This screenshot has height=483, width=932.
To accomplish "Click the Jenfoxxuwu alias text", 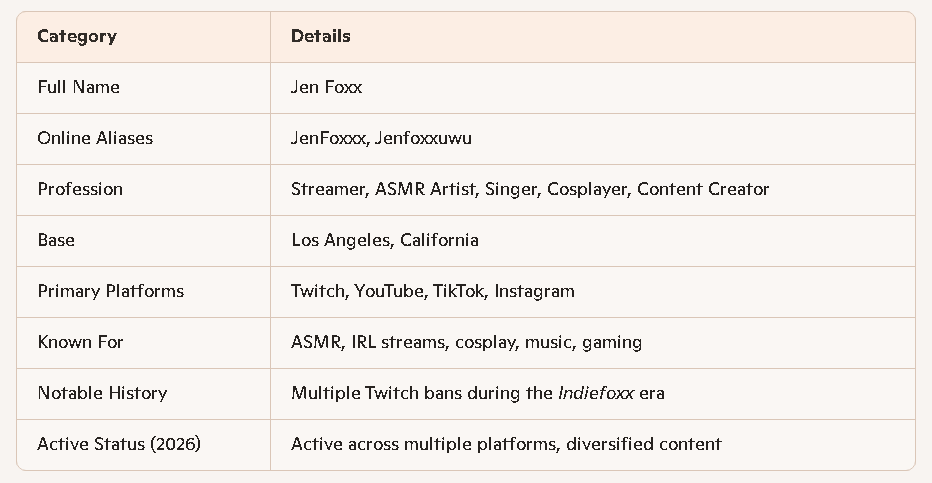I will click(x=423, y=138).
